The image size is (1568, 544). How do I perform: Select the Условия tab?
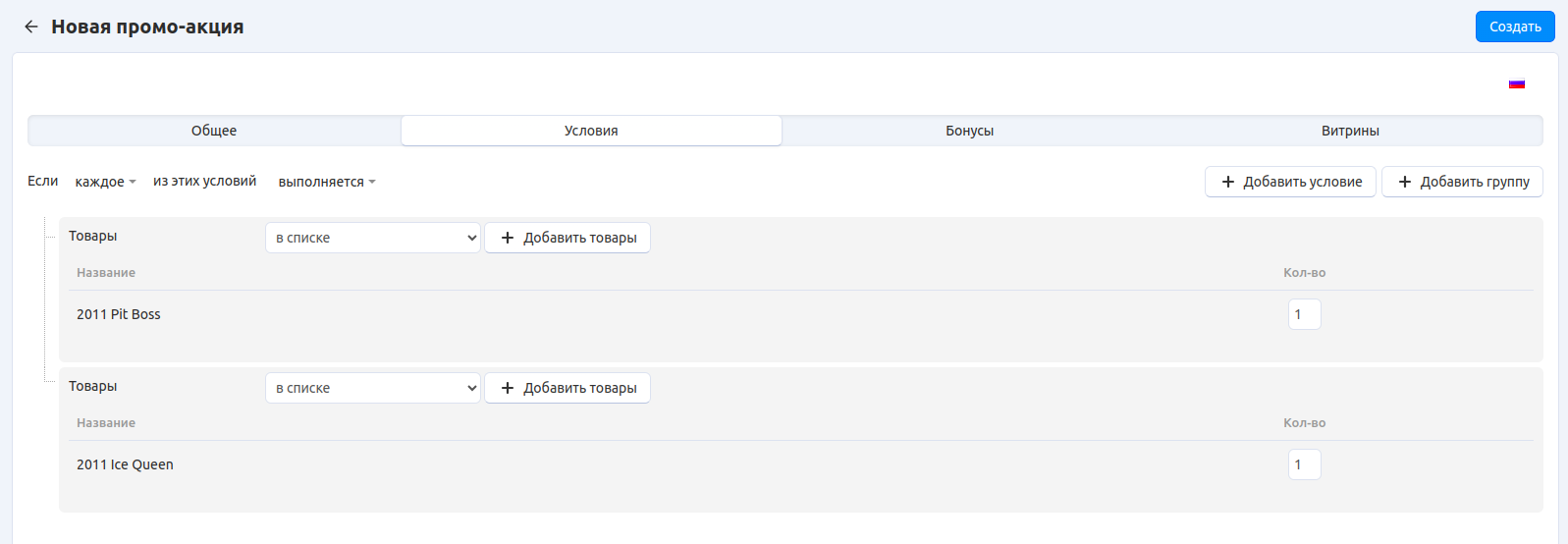pos(591,131)
